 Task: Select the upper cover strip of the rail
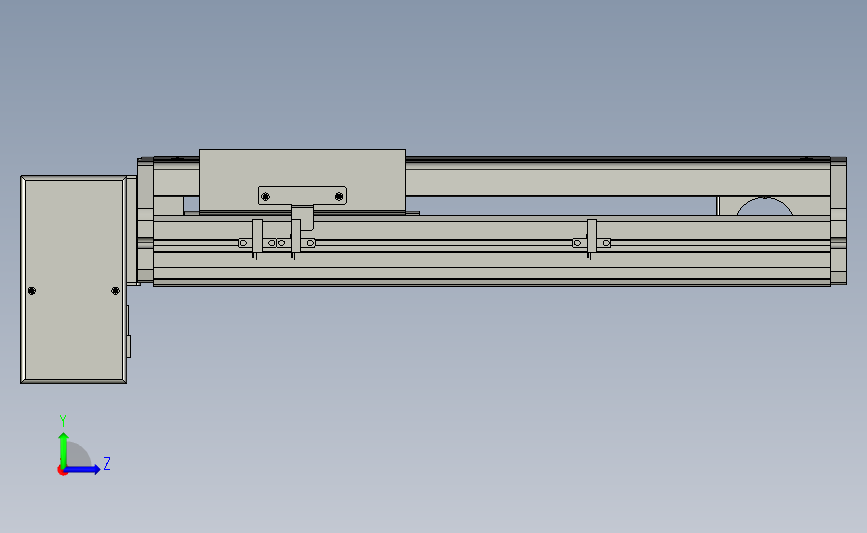click(618, 177)
